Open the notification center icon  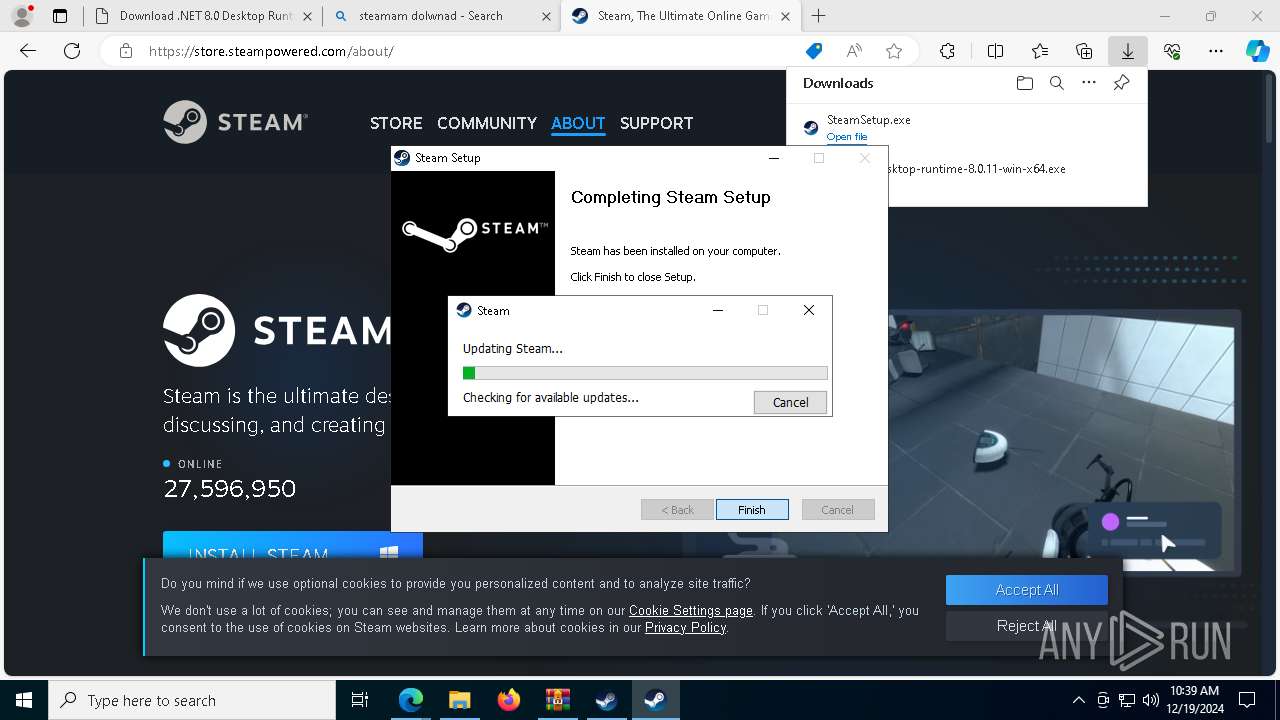pyautogui.click(x=1247, y=700)
